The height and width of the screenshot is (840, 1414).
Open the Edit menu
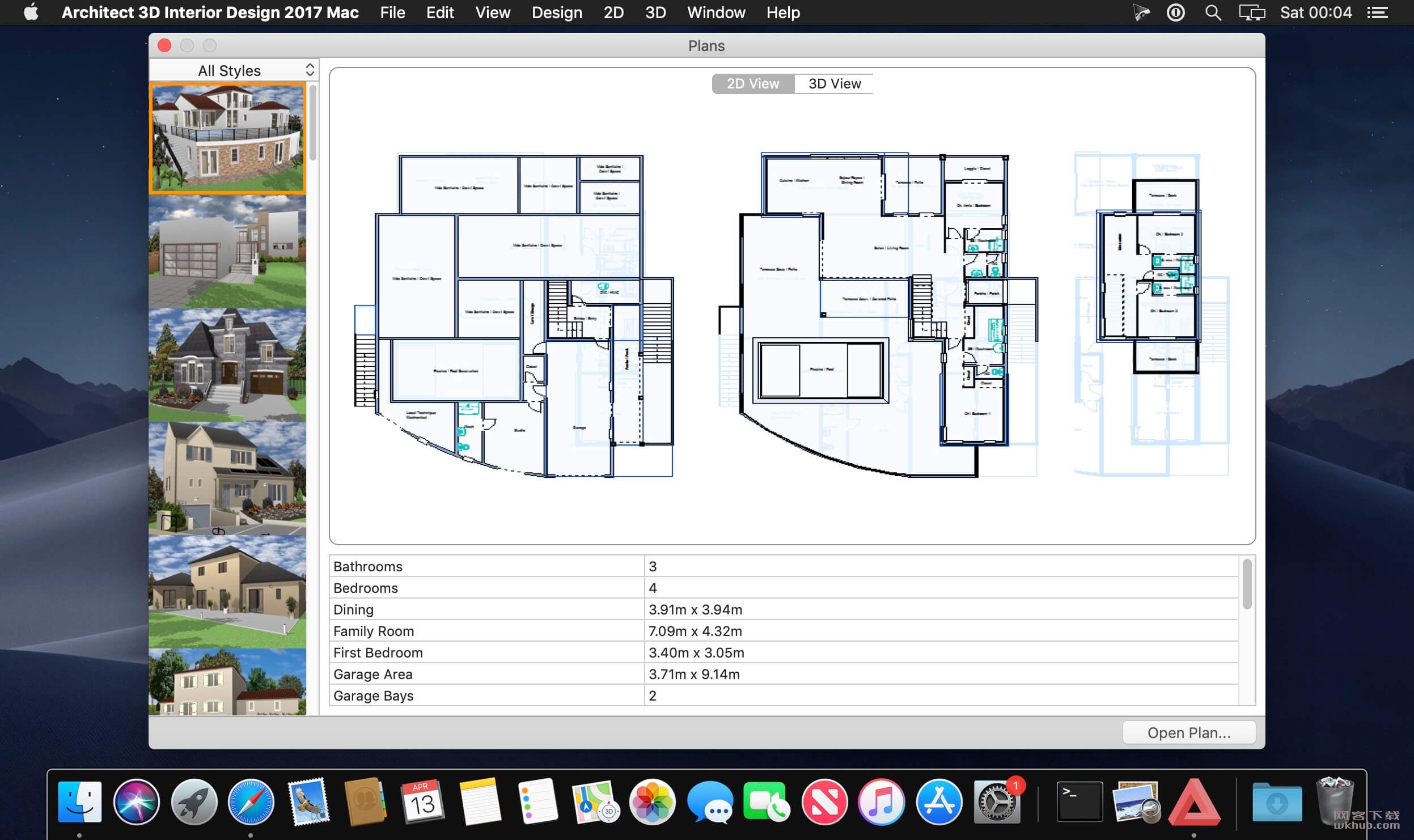[440, 12]
